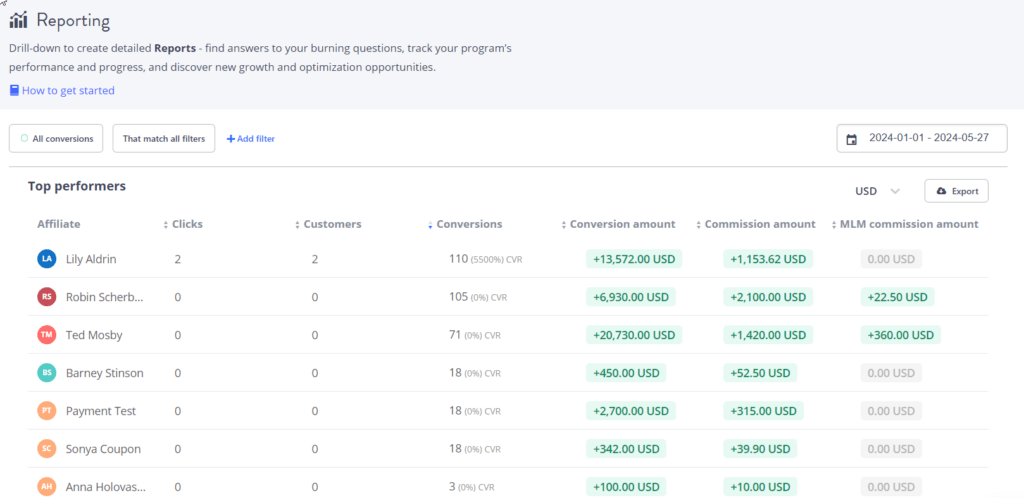Open the How to get started link

click(x=67, y=90)
